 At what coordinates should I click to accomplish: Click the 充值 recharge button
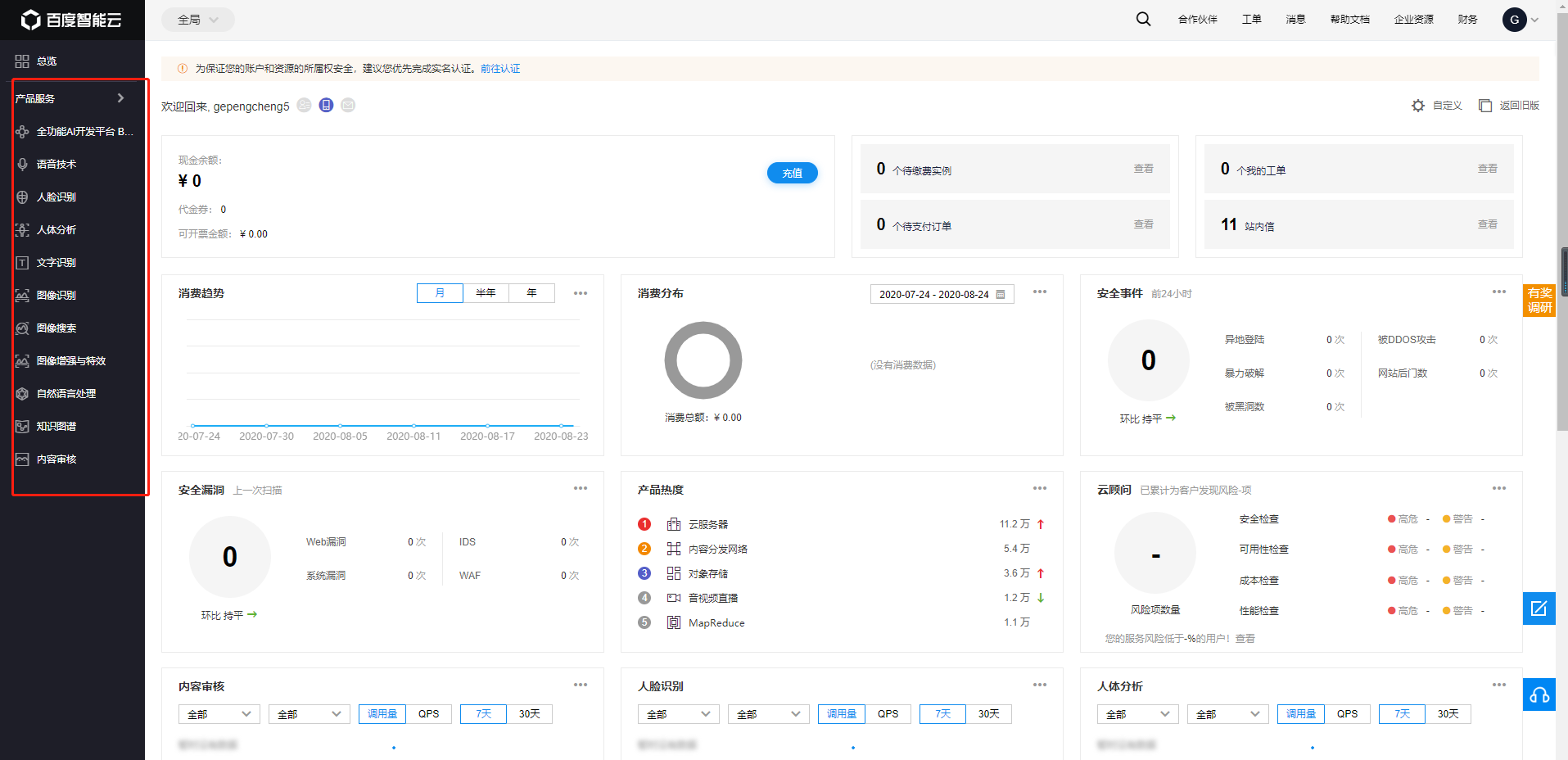[793, 173]
